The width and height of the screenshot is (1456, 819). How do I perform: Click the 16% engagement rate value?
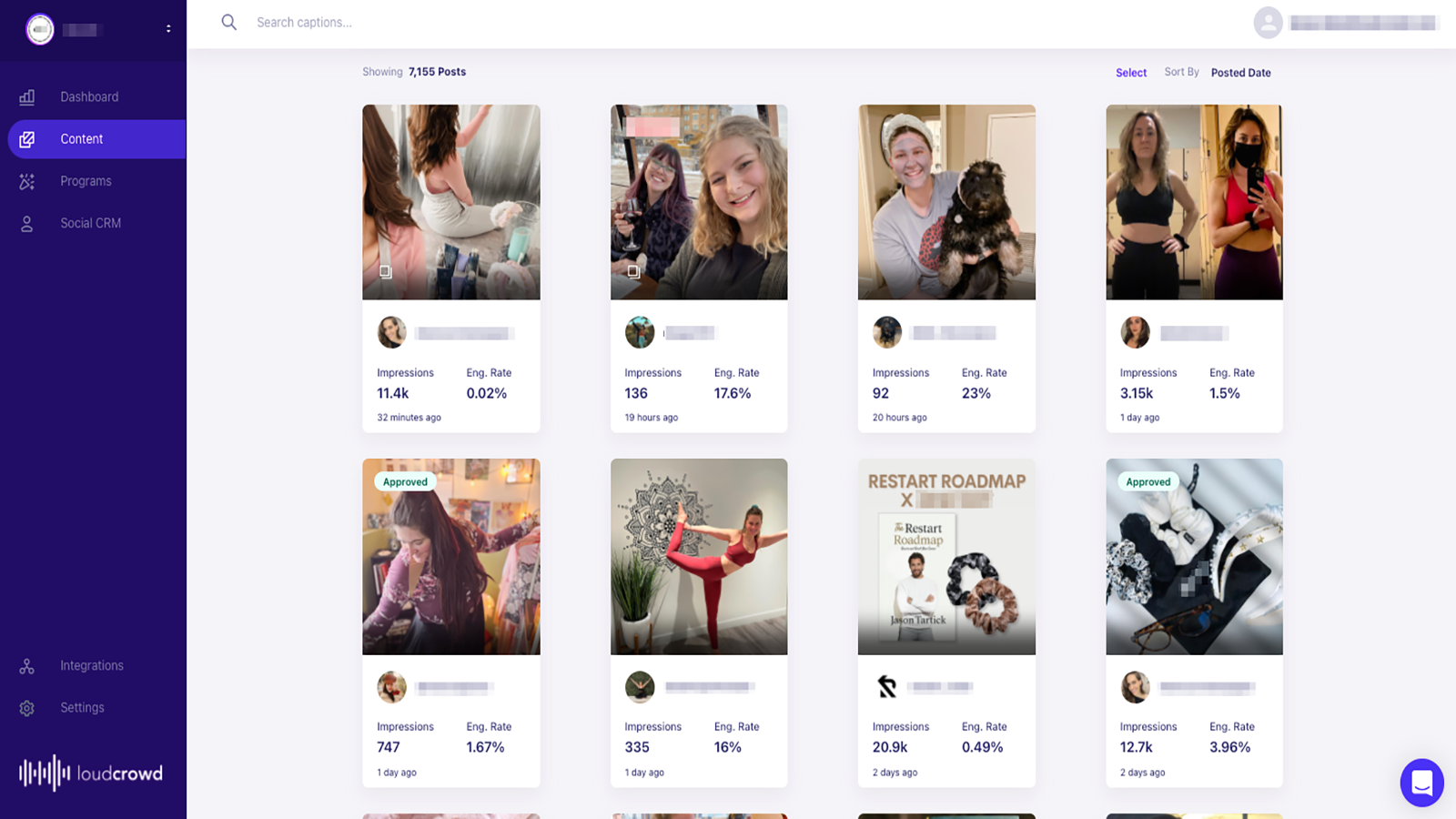728,747
